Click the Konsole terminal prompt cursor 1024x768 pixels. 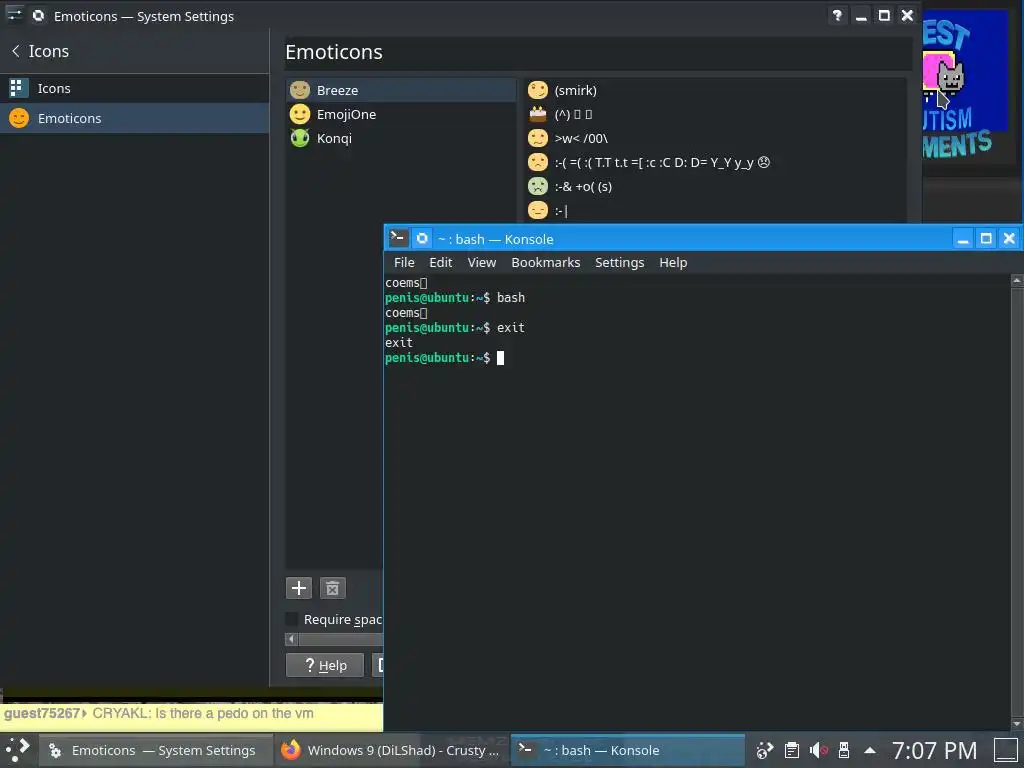coord(500,358)
